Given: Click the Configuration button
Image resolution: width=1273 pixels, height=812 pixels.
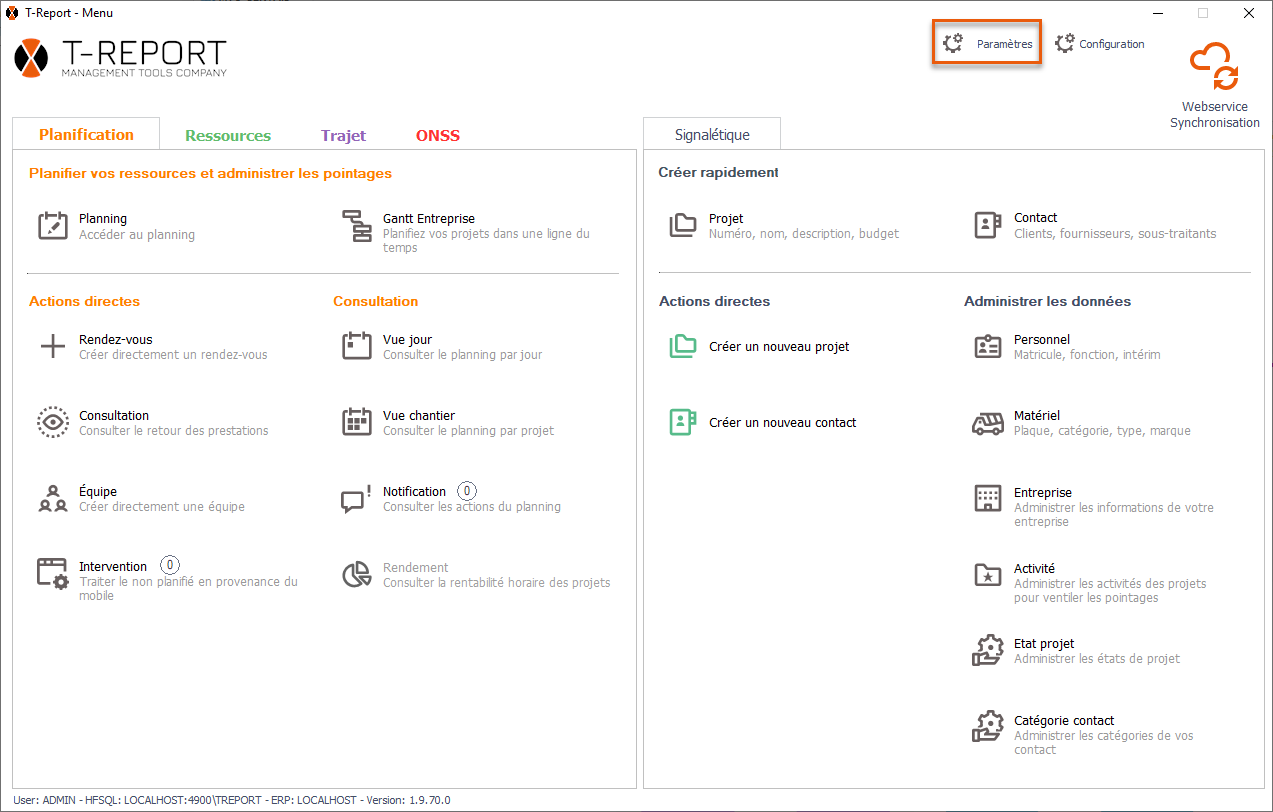Looking at the screenshot, I should (x=1100, y=44).
